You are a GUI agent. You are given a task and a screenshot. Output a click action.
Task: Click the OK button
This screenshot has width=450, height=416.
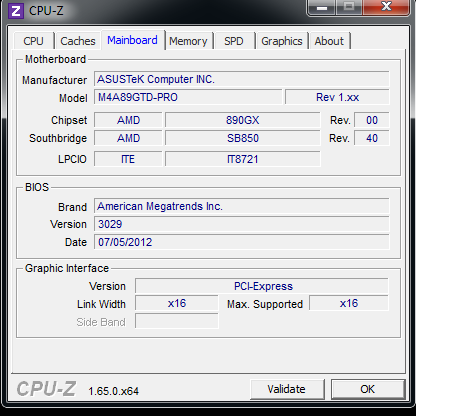pos(368,389)
